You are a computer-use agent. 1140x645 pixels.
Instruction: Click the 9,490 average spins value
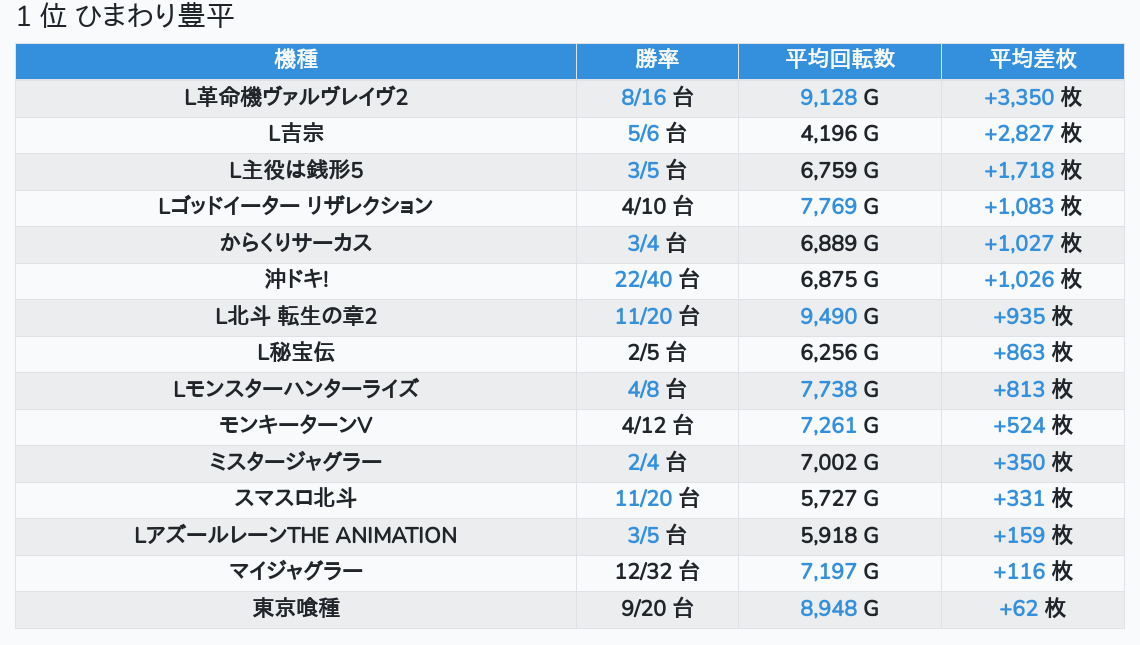point(828,316)
